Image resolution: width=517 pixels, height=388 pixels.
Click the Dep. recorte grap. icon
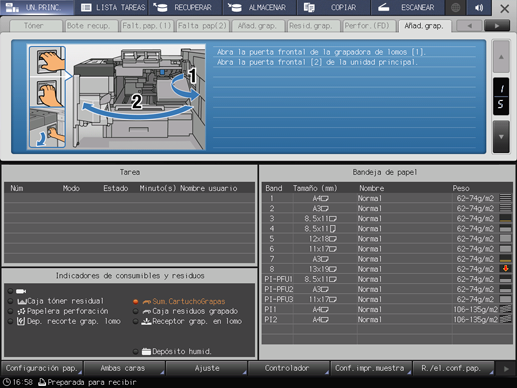pos(21,321)
